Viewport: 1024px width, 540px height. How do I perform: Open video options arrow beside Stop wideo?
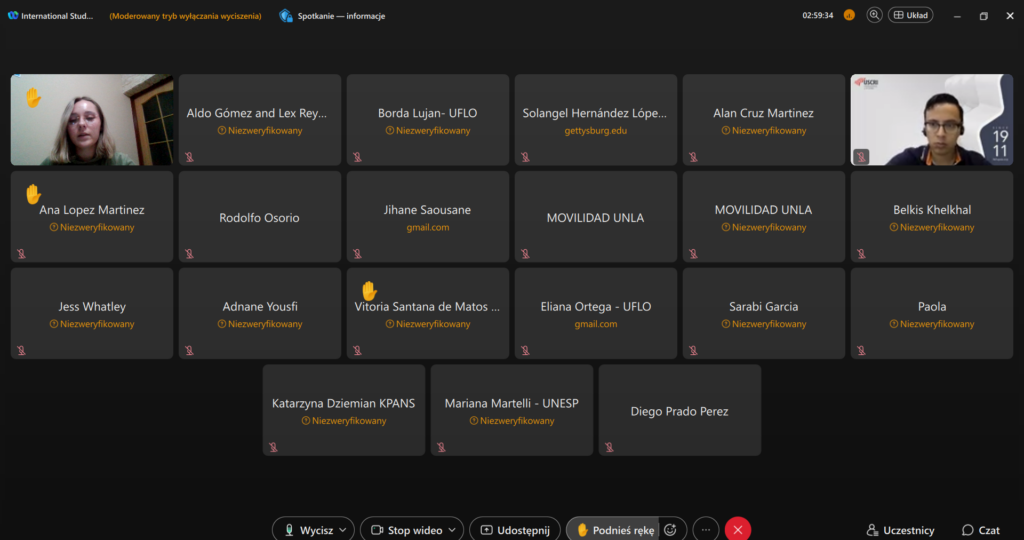pyautogui.click(x=453, y=530)
